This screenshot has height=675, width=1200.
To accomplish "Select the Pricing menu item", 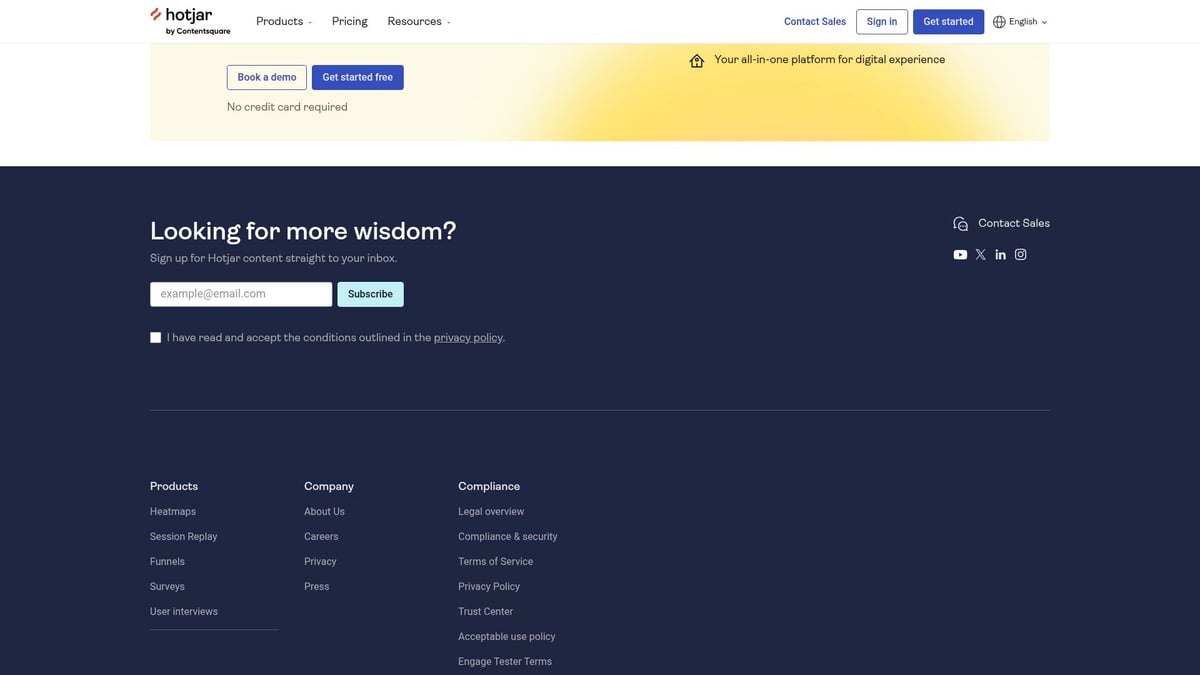I will (349, 21).
